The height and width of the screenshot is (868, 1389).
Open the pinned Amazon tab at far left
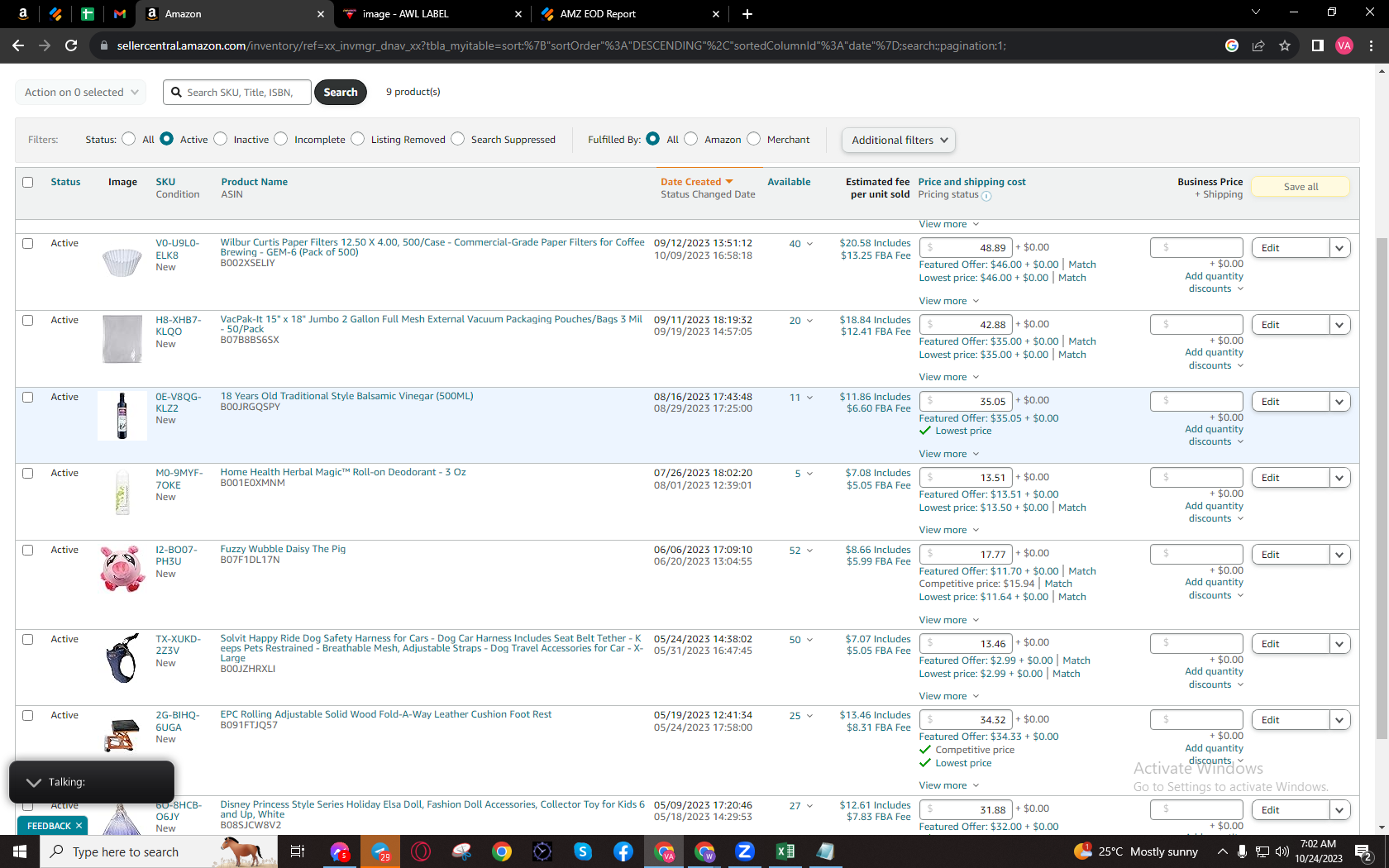click(x=23, y=14)
